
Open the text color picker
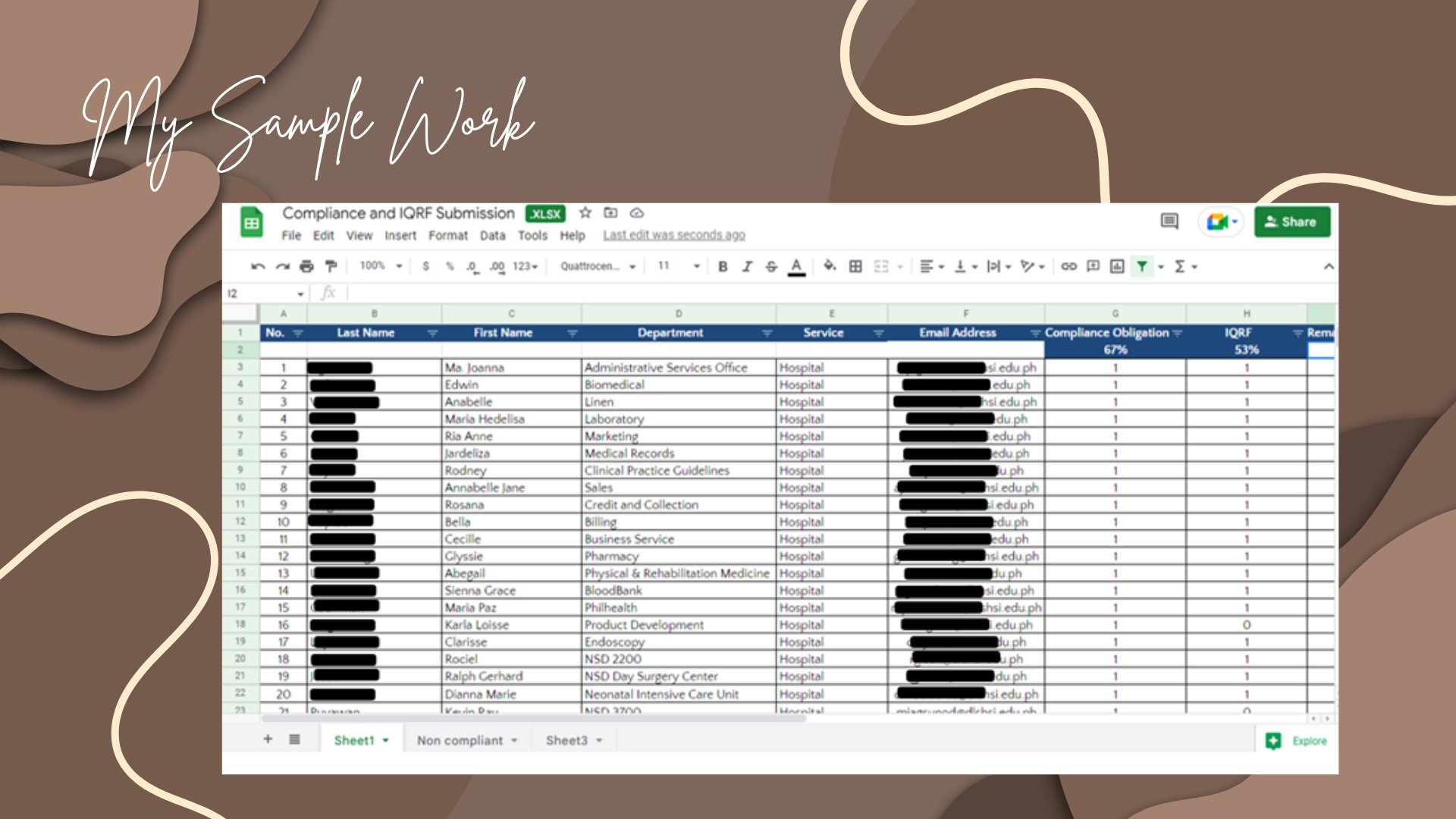point(796,267)
